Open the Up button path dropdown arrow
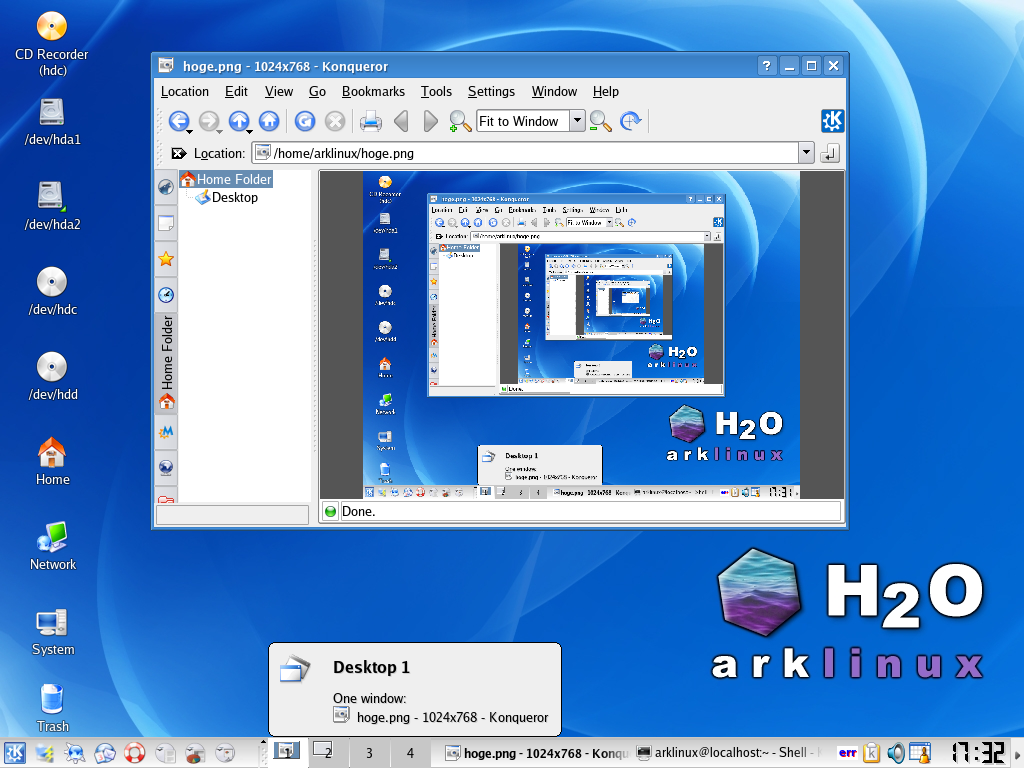 (x=249, y=131)
